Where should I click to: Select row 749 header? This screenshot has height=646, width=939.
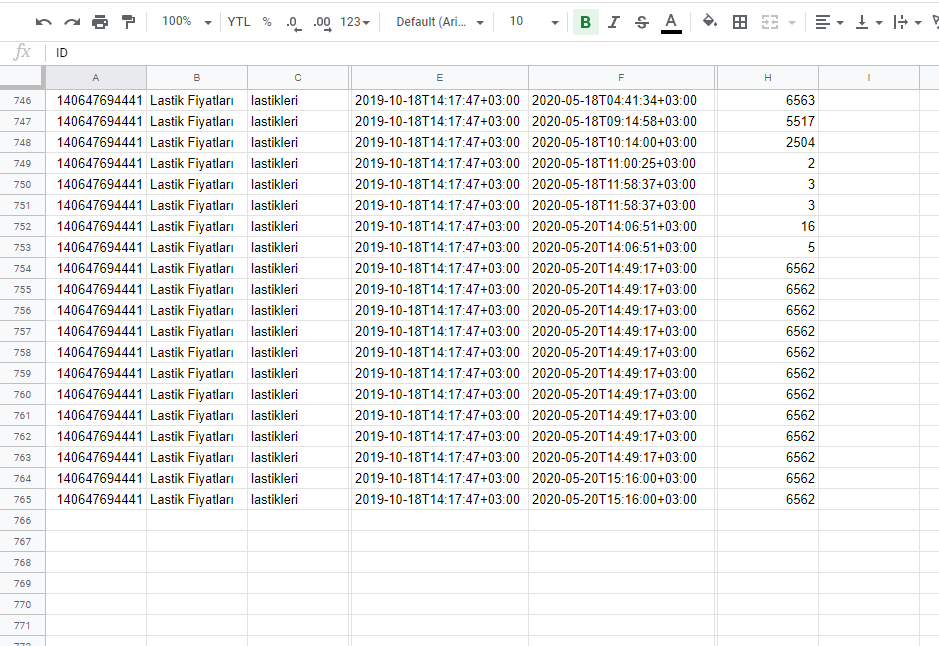pos(22,163)
